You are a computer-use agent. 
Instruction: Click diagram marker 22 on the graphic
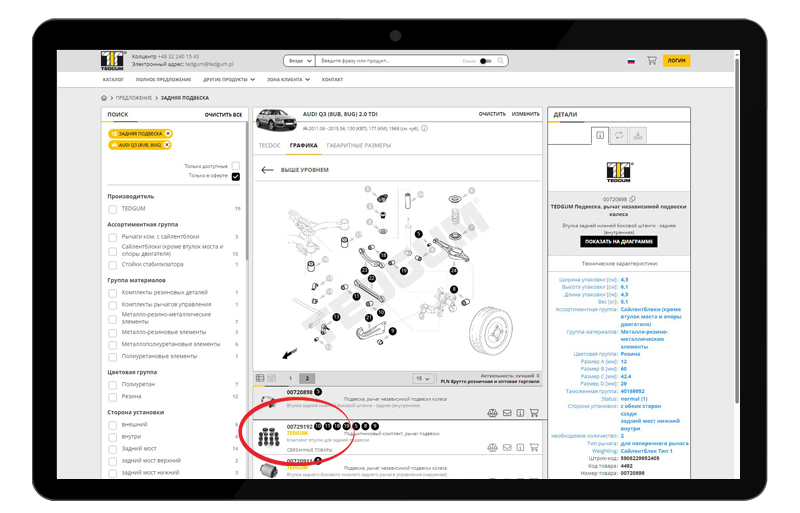371,278
